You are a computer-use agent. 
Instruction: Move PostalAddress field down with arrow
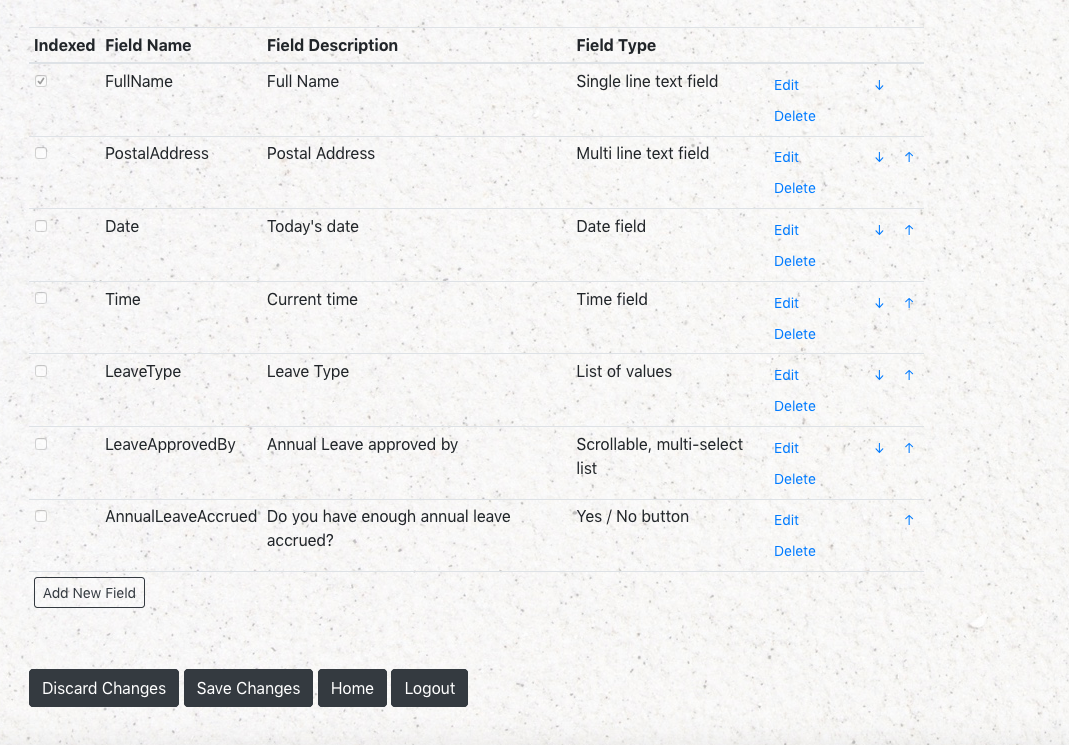tap(879, 157)
